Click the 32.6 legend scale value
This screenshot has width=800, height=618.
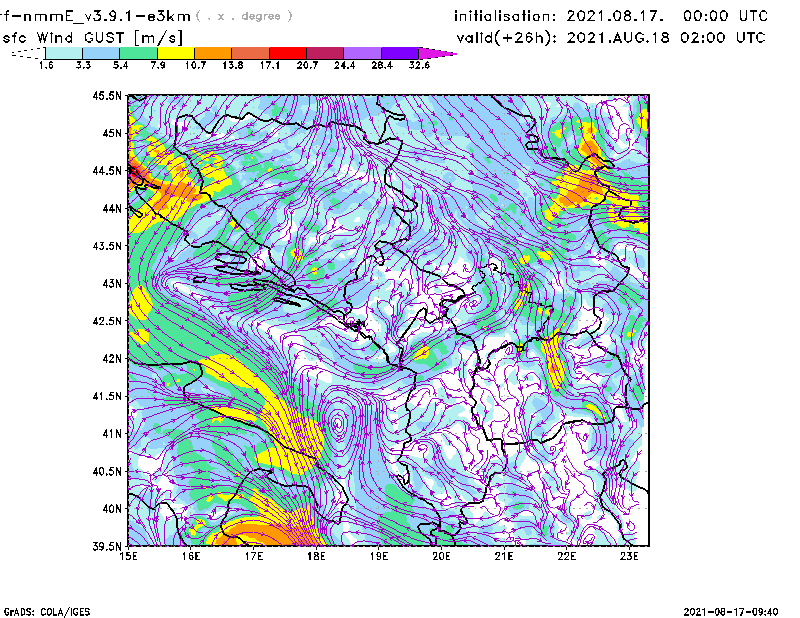pos(419,65)
